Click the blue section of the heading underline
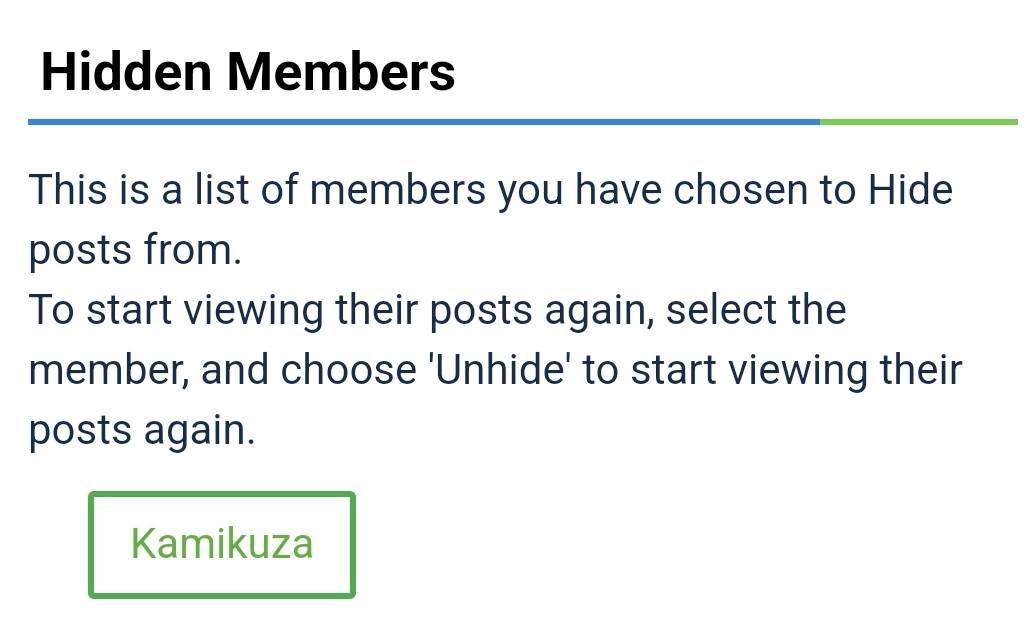Viewport: 1033px width, 625px height. 420,122
